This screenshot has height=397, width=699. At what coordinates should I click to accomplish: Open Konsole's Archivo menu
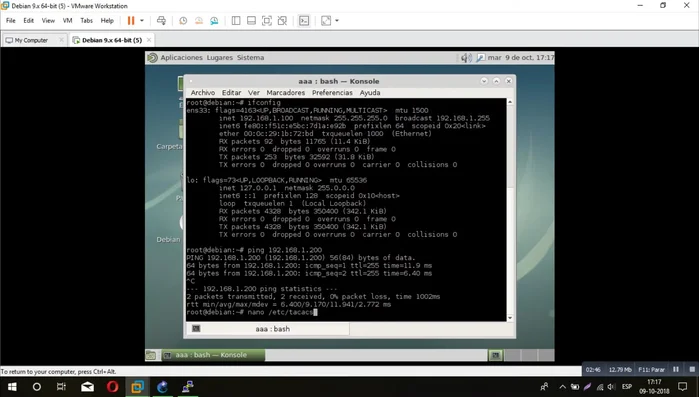[203, 93]
